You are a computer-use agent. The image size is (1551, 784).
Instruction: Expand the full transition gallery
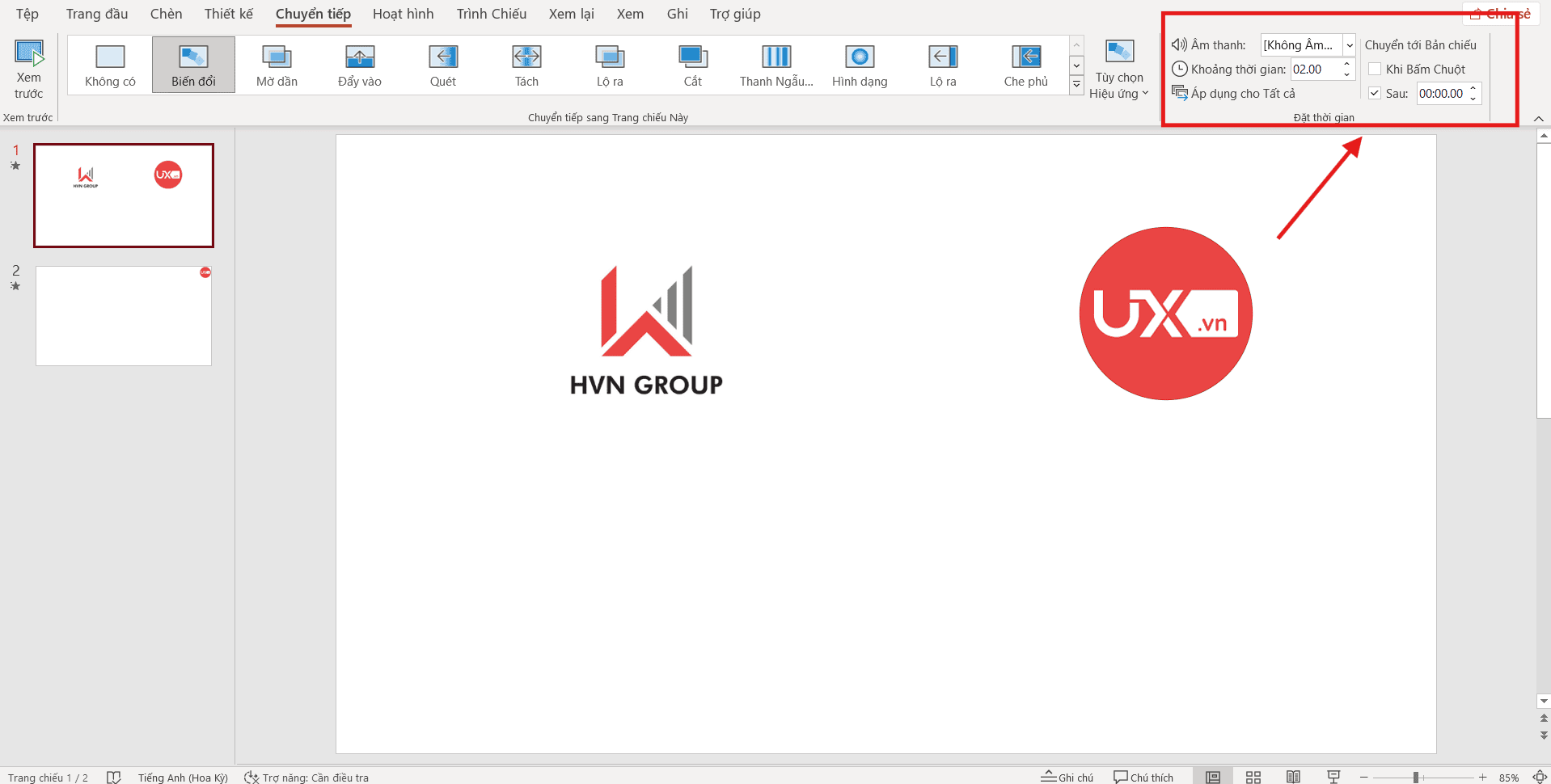(1076, 84)
